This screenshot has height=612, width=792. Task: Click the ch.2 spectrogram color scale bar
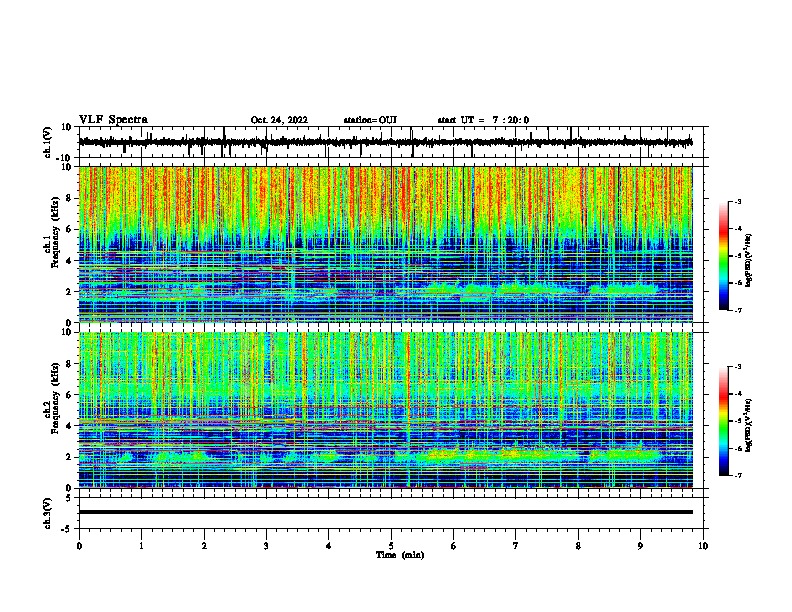point(724,421)
